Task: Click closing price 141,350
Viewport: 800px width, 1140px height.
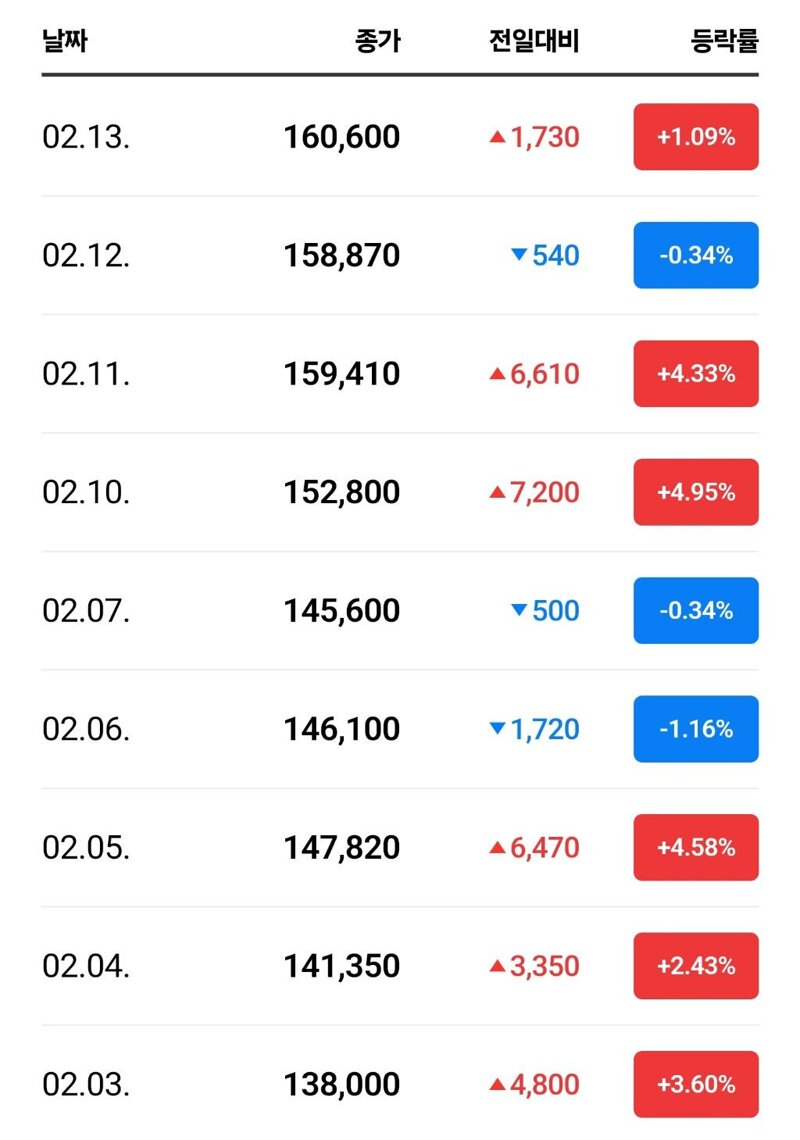Action: 342,966
